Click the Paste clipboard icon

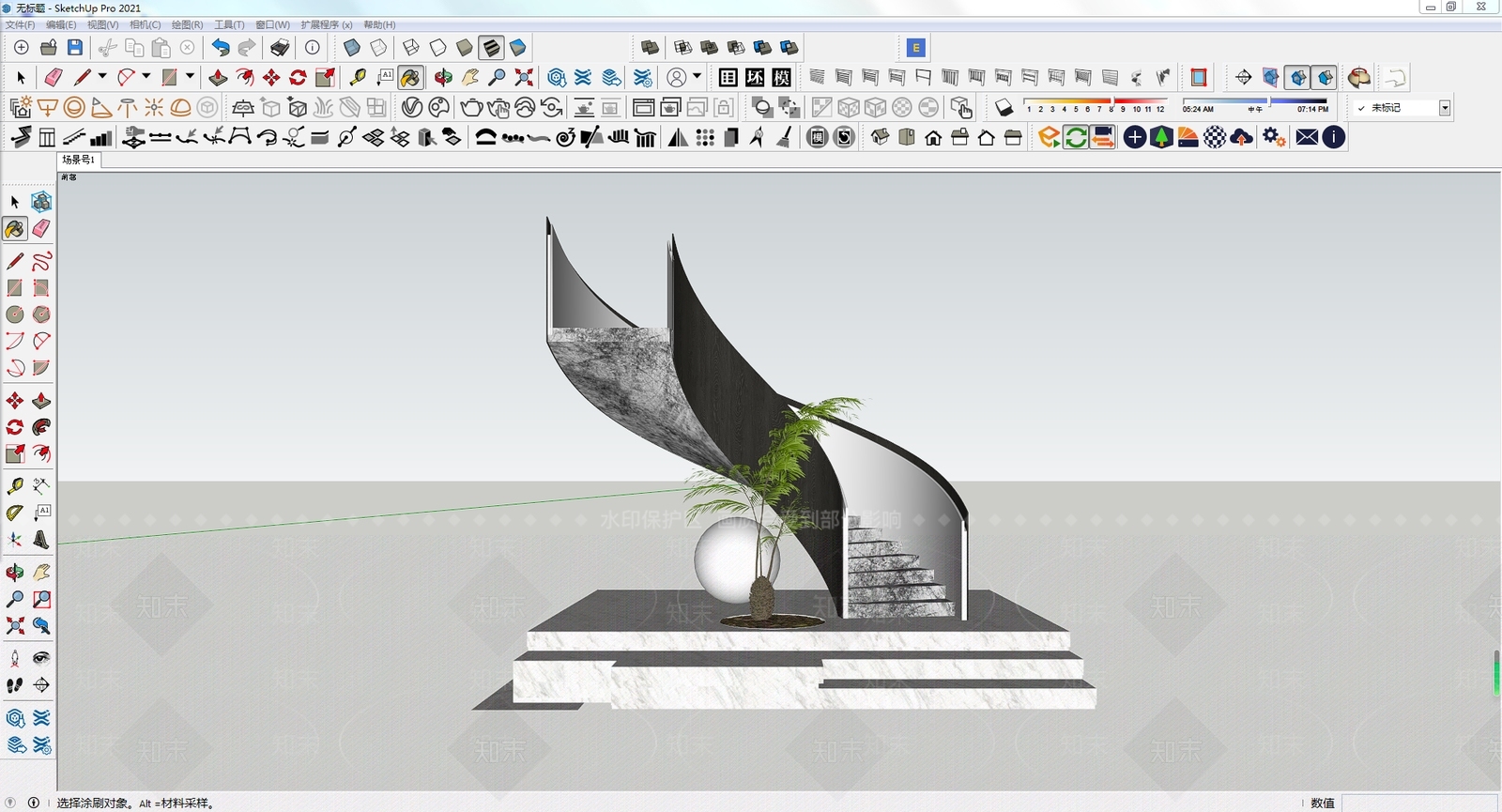pyautogui.click(x=161, y=48)
